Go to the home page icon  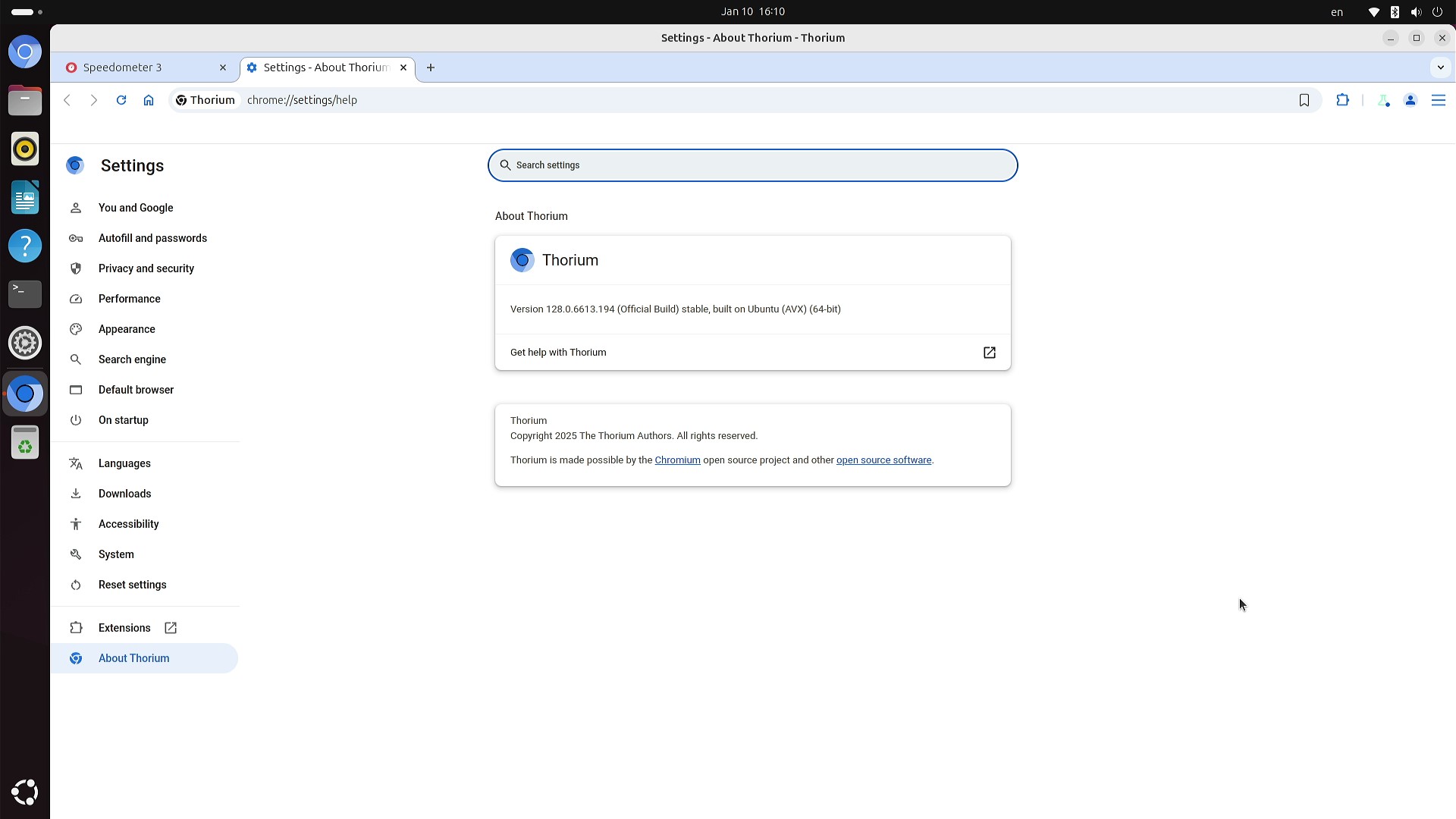click(149, 100)
